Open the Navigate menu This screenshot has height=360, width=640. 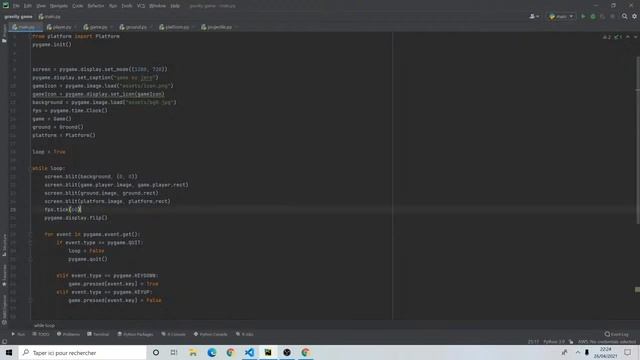[x=59, y=6]
